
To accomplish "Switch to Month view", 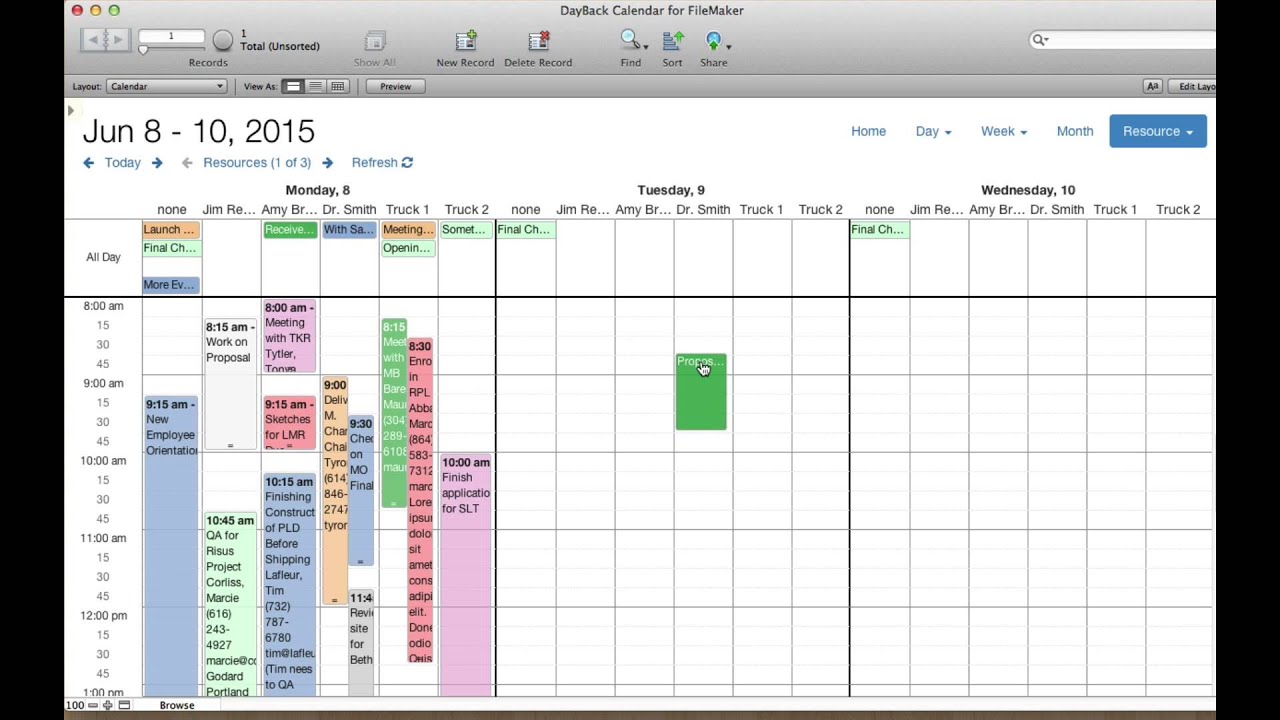I will (x=1075, y=131).
